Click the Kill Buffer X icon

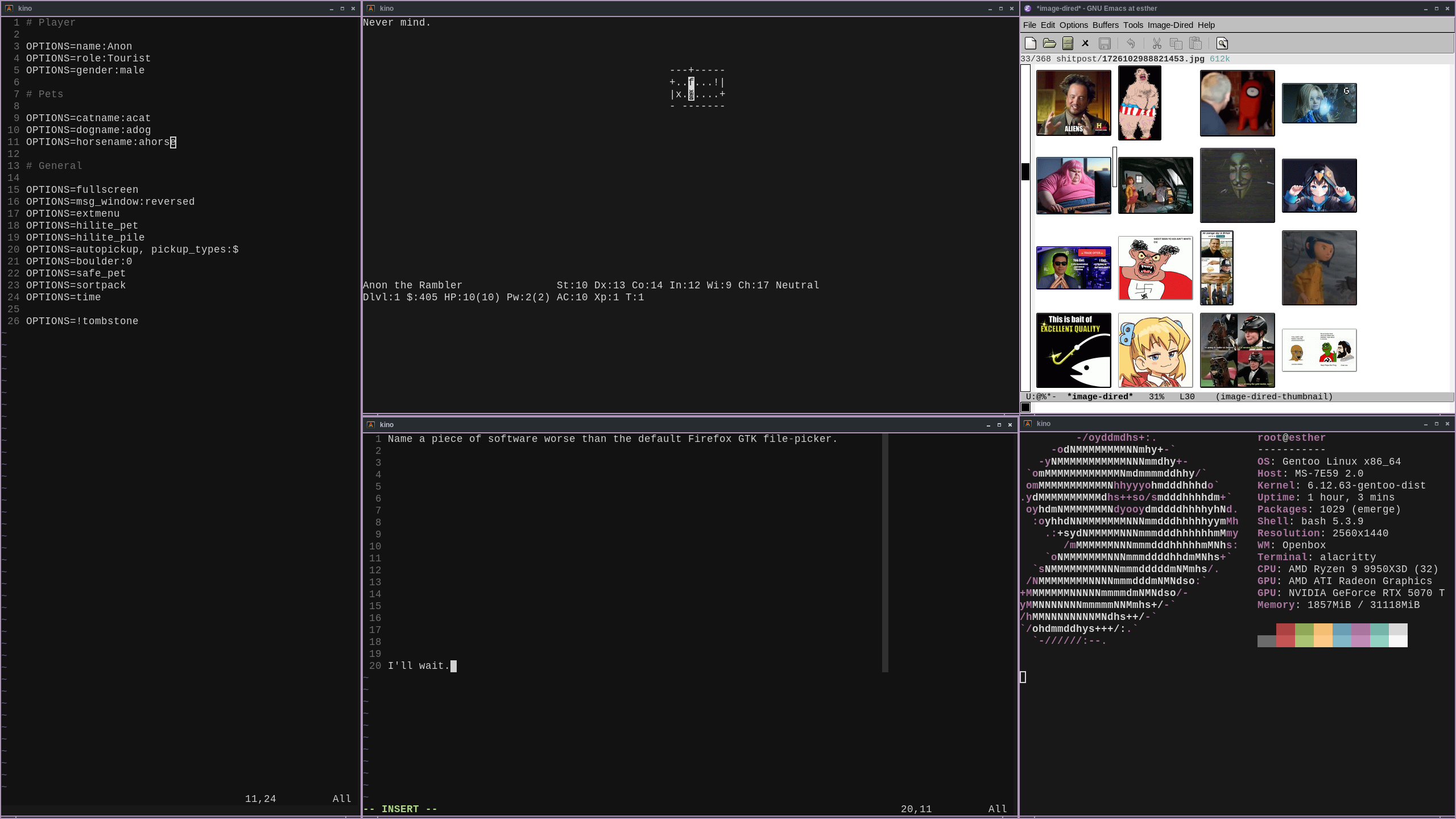click(x=1085, y=43)
